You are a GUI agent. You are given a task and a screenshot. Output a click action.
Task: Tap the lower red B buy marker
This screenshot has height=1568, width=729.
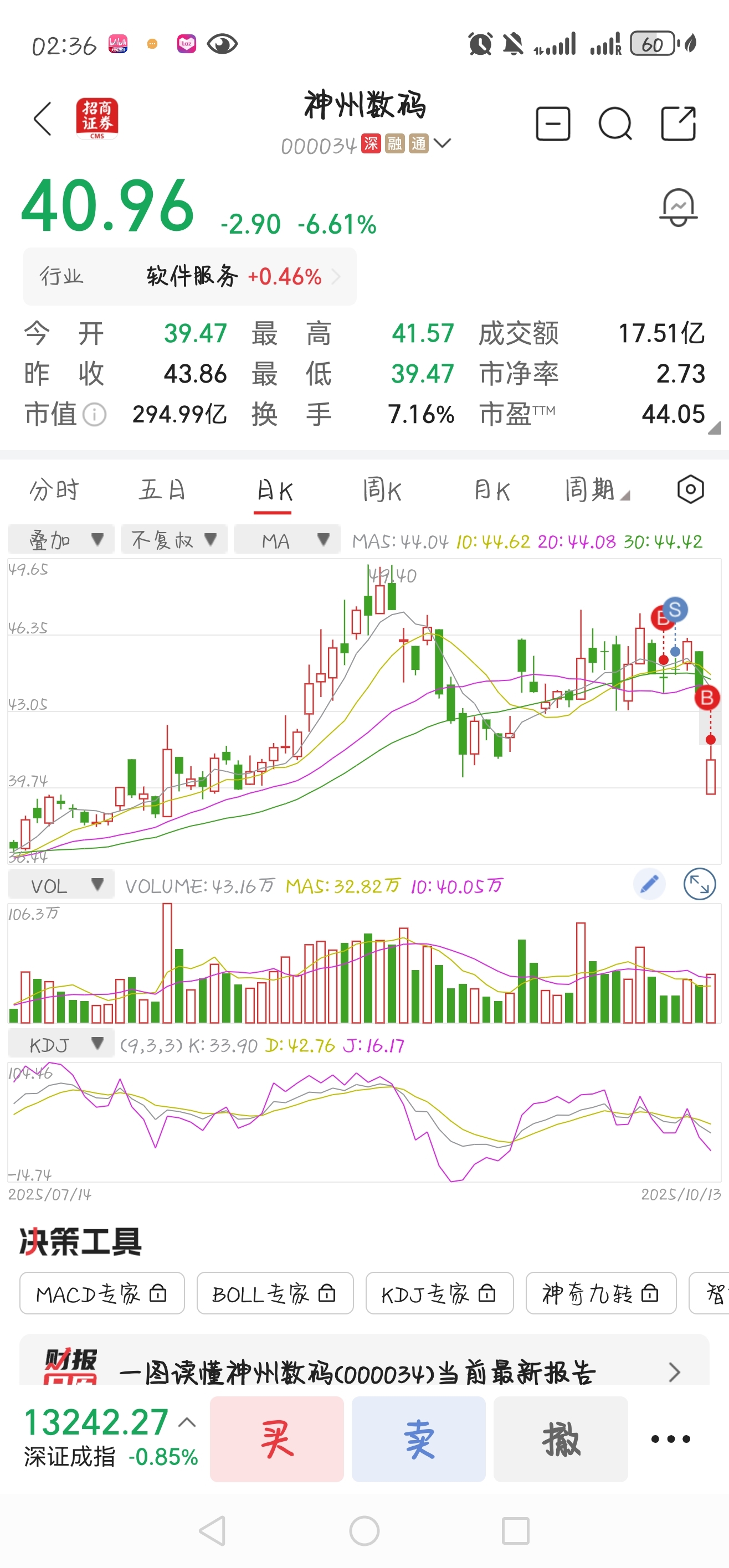[x=707, y=698]
